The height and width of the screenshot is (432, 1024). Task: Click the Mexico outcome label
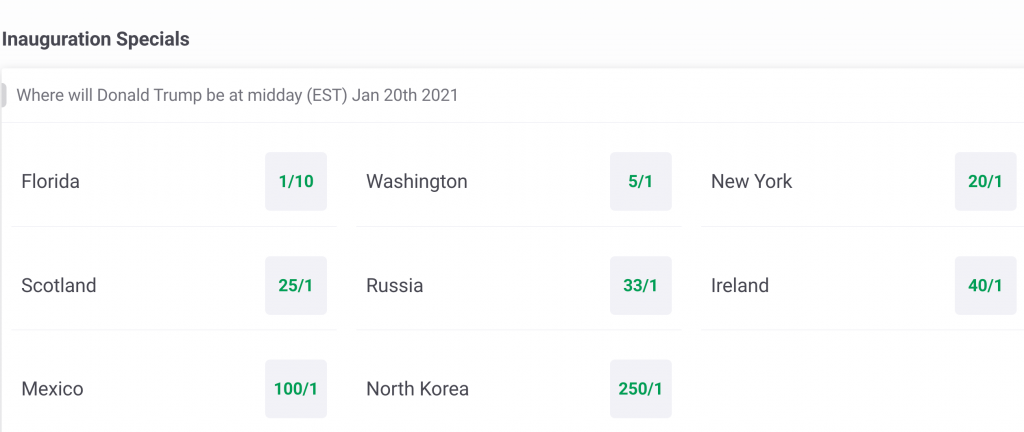coord(52,389)
